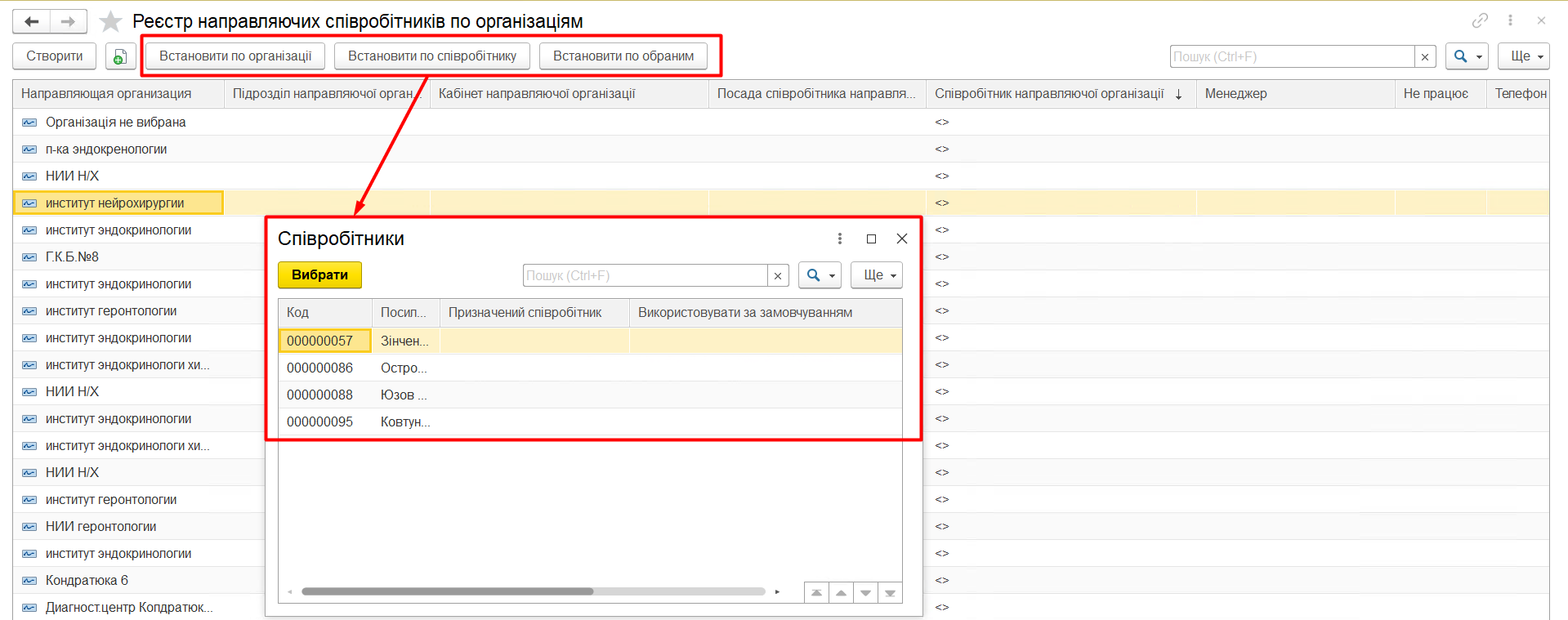Add the registry page to favorites star
1568x620 pixels.
tap(110, 21)
